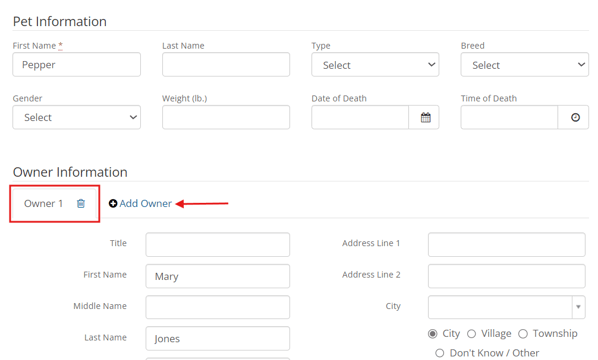Click the Weight (lb.) input field
Screen dimensions: 598x360
pos(226,117)
